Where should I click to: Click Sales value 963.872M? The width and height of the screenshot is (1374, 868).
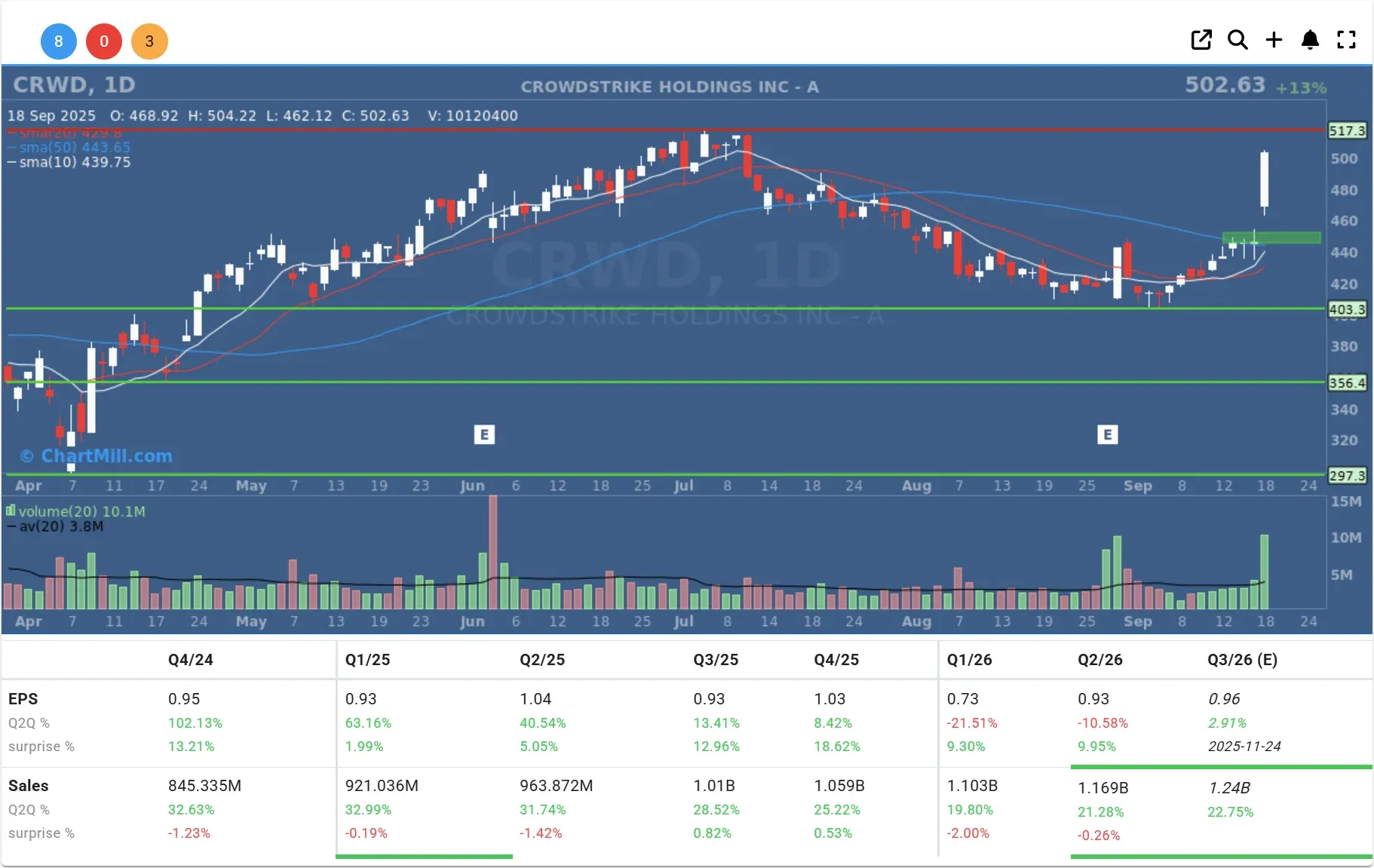(x=557, y=786)
